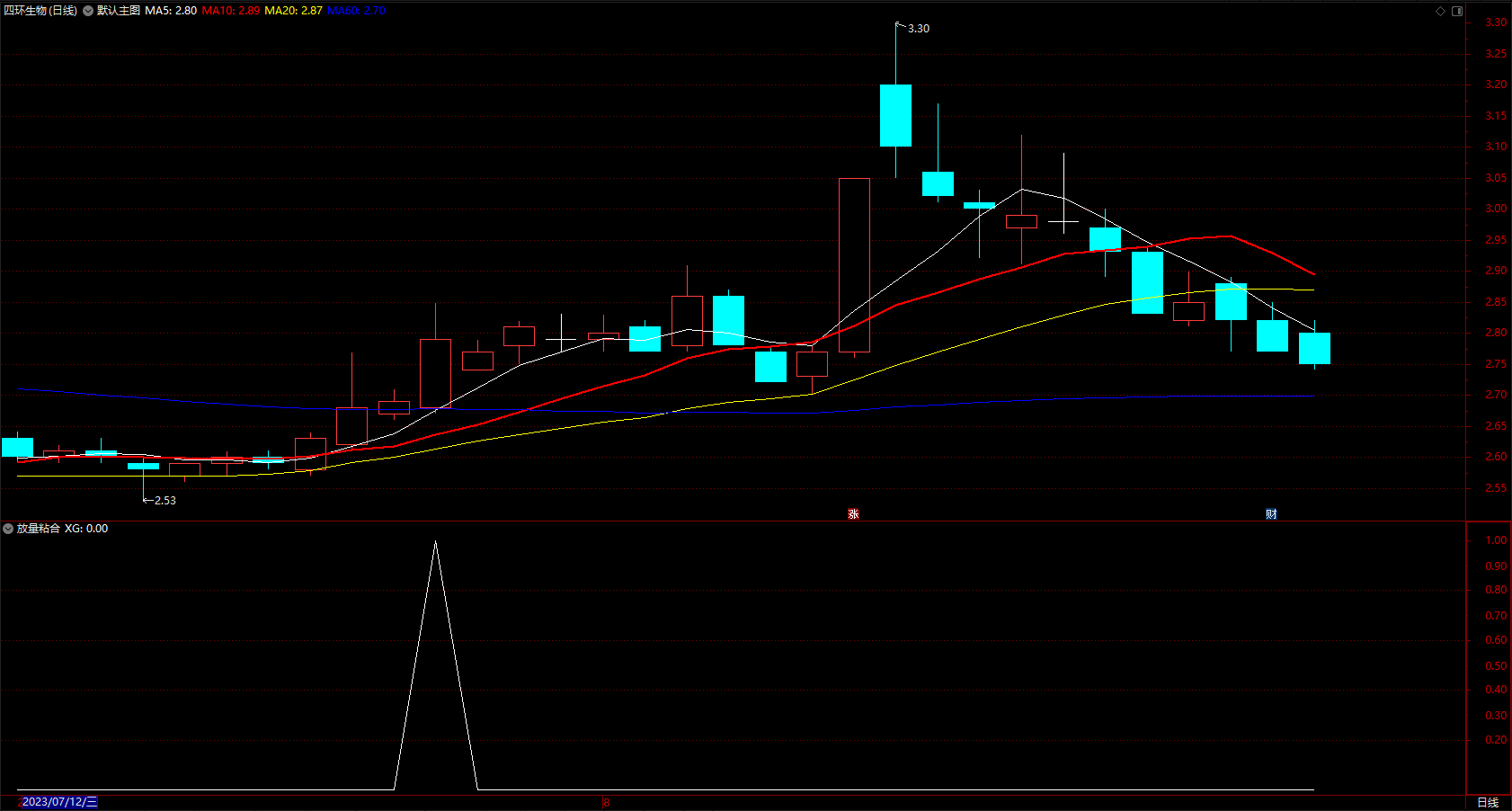Click the 2.55 price axis label
The width and height of the screenshot is (1512, 811).
(x=1496, y=488)
